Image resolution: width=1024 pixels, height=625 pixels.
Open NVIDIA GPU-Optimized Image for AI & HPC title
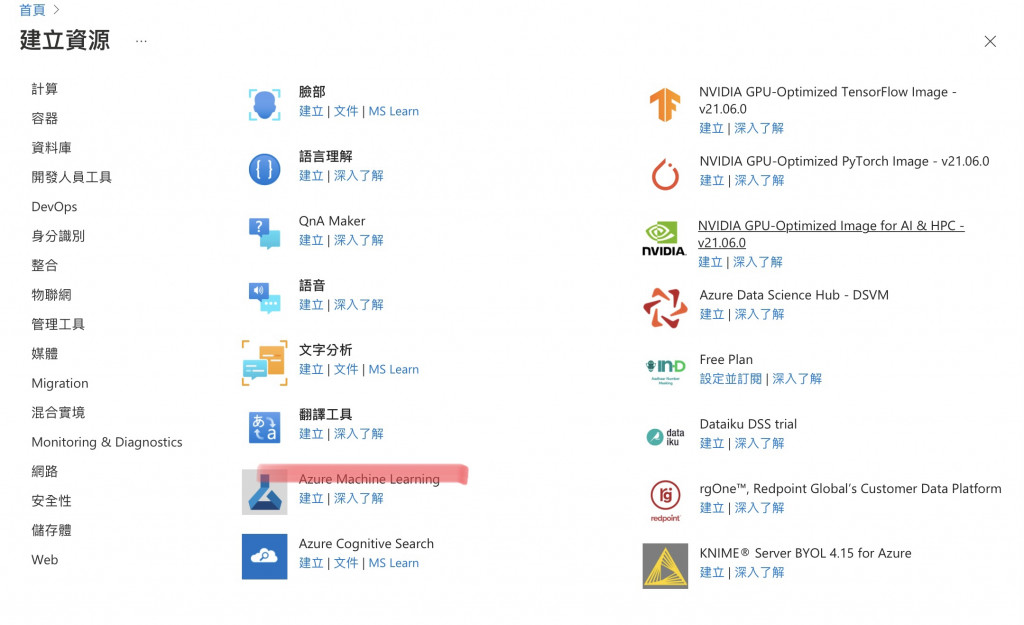[831, 234]
